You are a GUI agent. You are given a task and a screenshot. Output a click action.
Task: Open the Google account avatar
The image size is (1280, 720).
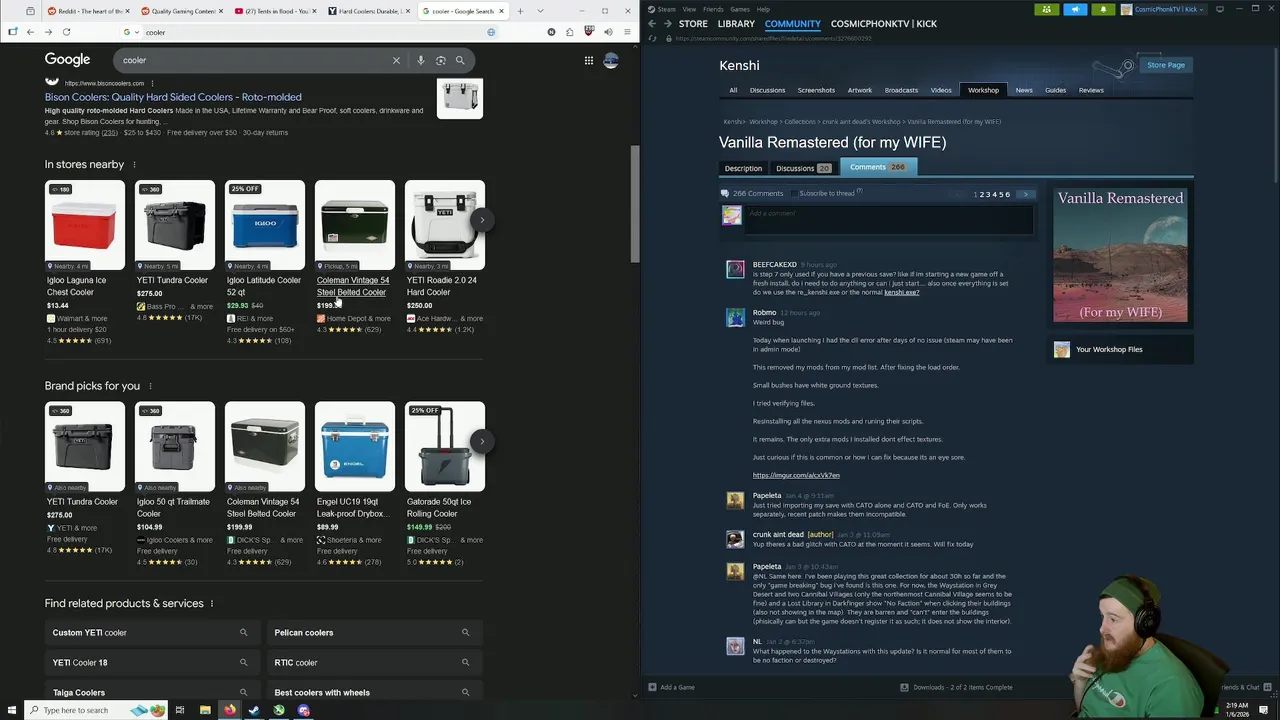611,60
